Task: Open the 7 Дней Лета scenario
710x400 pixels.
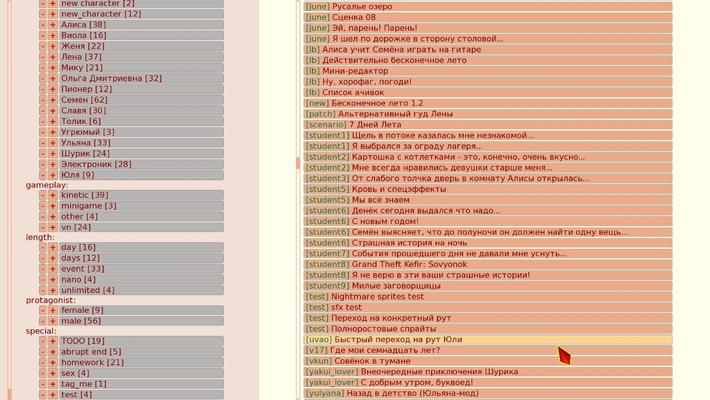Action: [488, 125]
